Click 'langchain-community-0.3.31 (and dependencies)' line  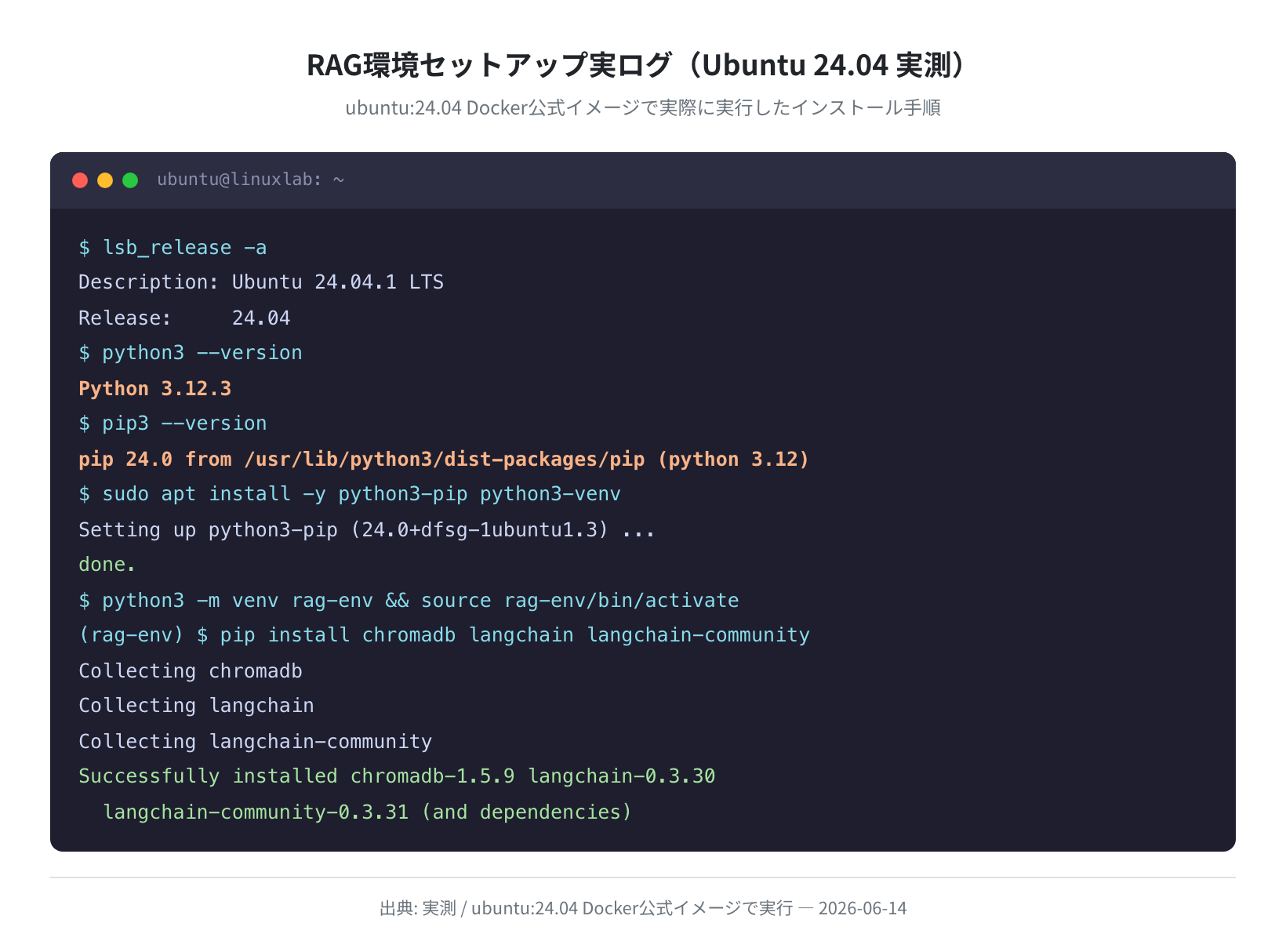tap(367, 812)
